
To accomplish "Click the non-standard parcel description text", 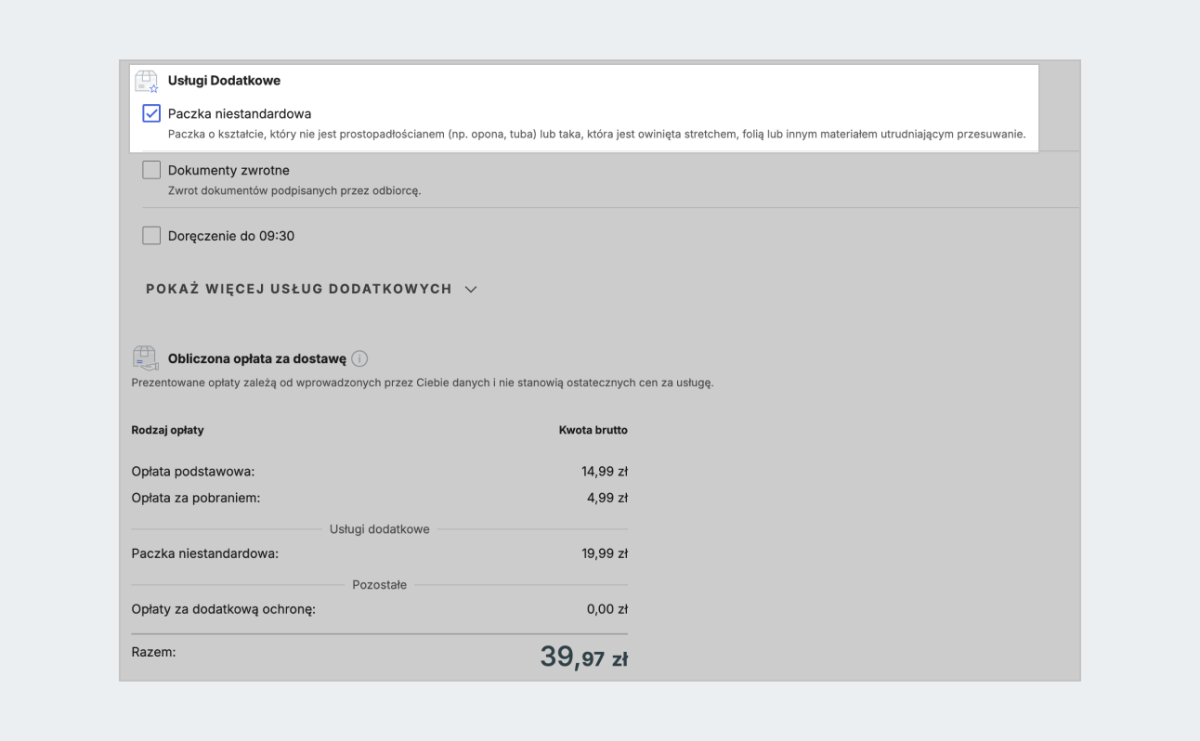I will [597, 134].
